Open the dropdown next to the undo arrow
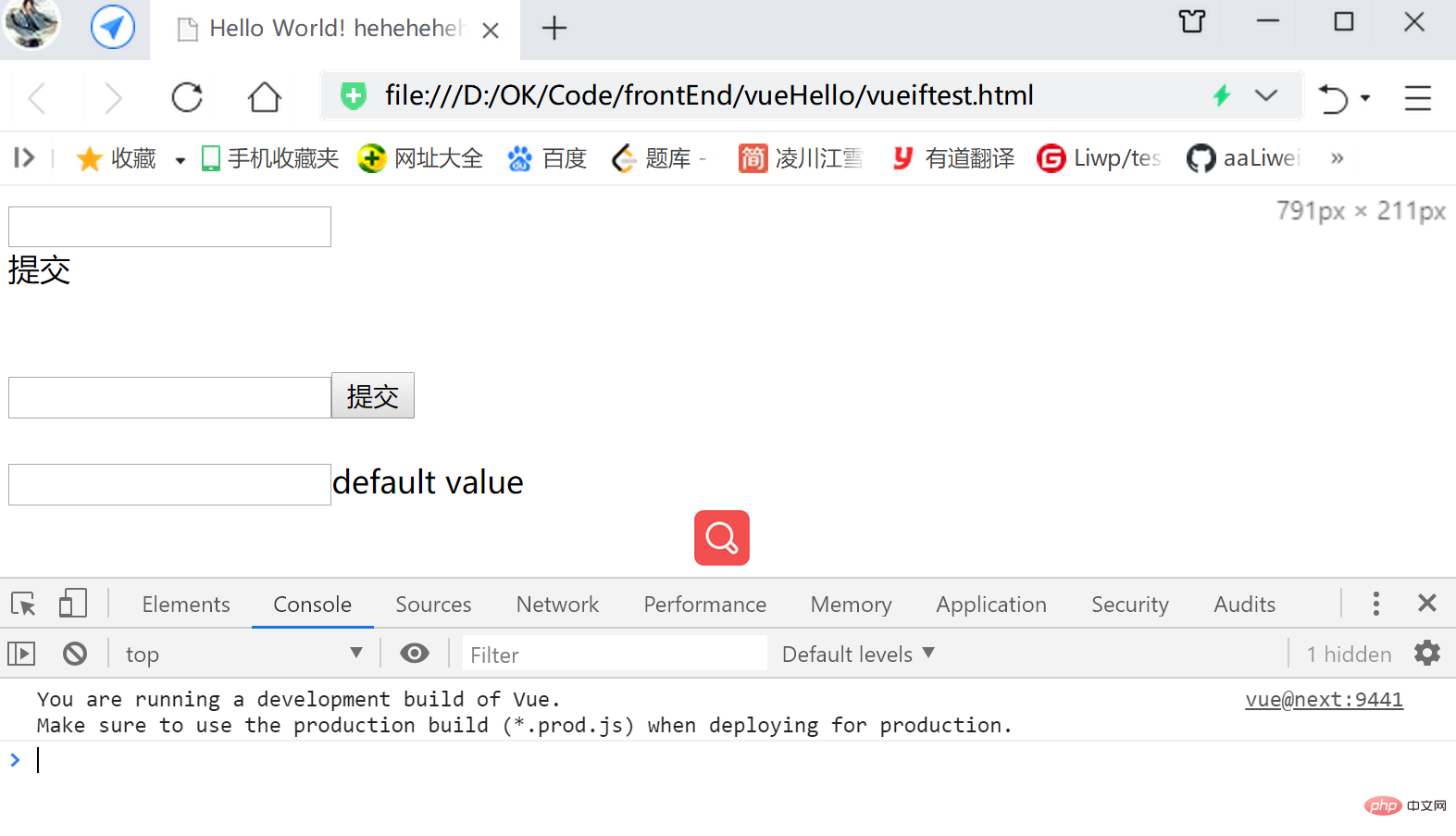Image resolution: width=1456 pixels, height=836 pixels. point(1365,98)
